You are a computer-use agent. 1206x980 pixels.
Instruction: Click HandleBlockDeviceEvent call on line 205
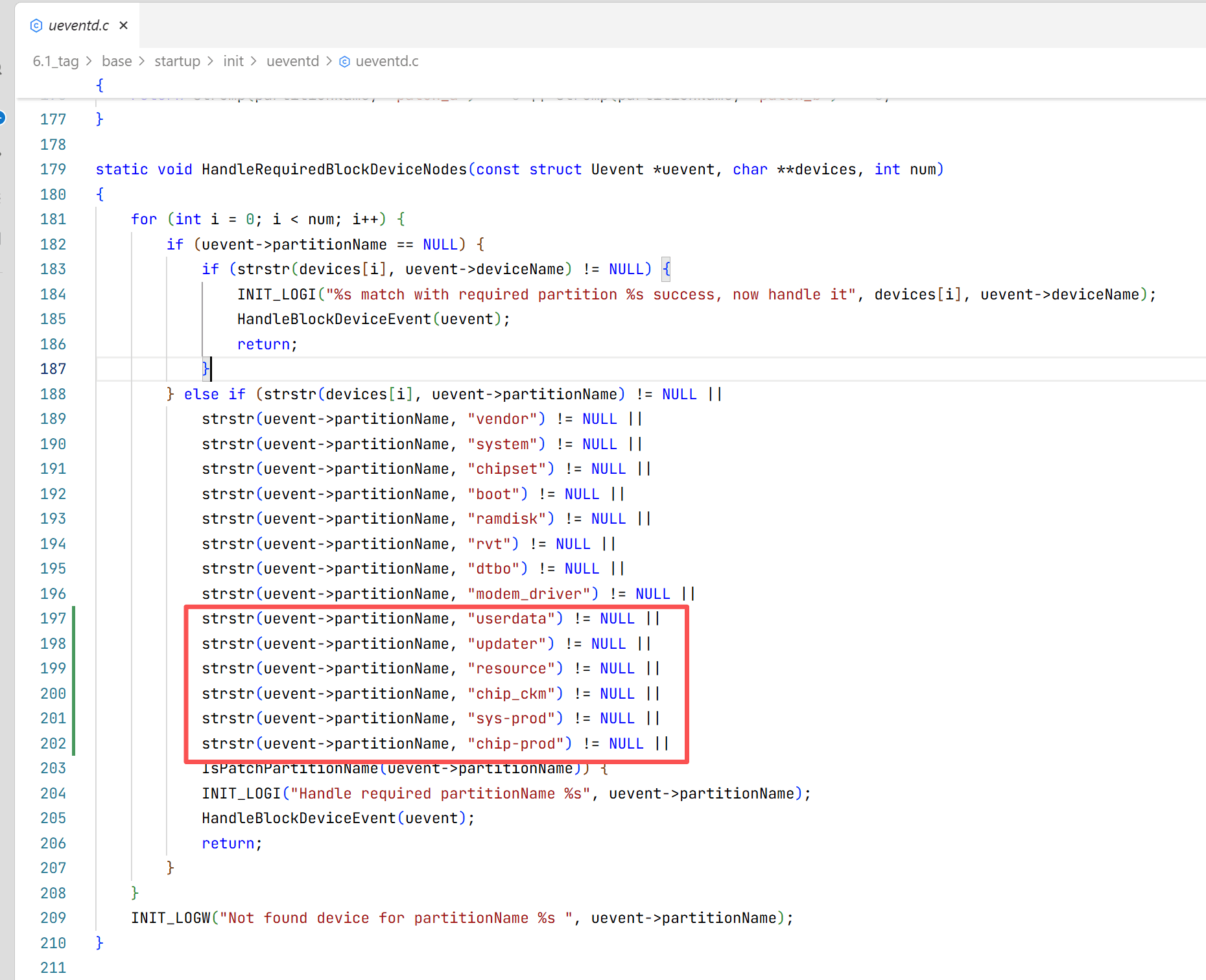tap(299, 818)
